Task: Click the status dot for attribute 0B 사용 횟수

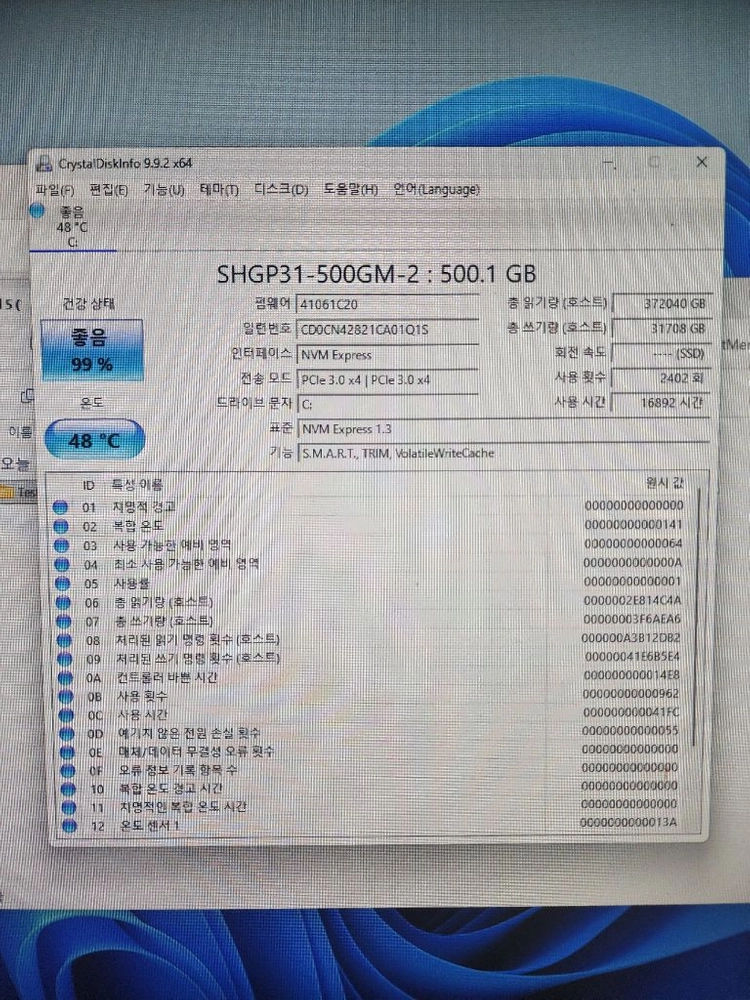Action: coord(66,697)
